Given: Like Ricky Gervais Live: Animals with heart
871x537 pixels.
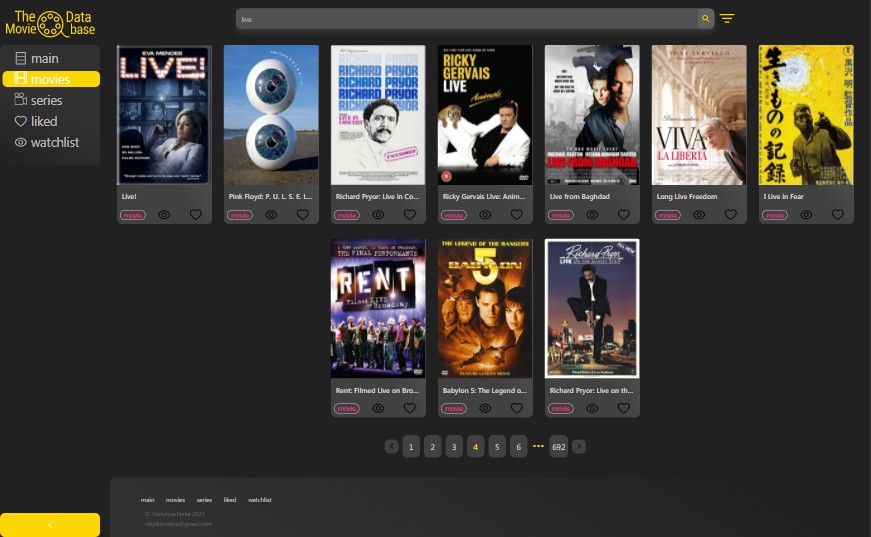Looking at the screenshot, I should point(517,214).
